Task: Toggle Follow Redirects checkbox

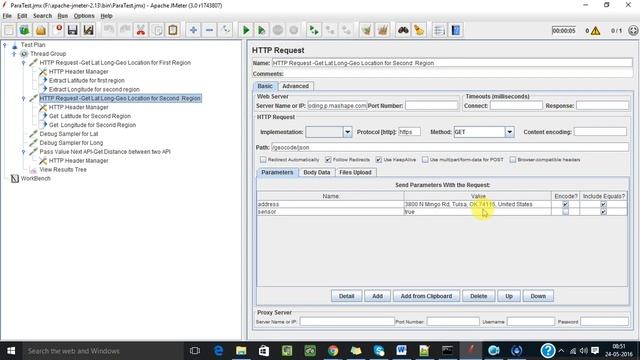Action: tap(328, 160)
